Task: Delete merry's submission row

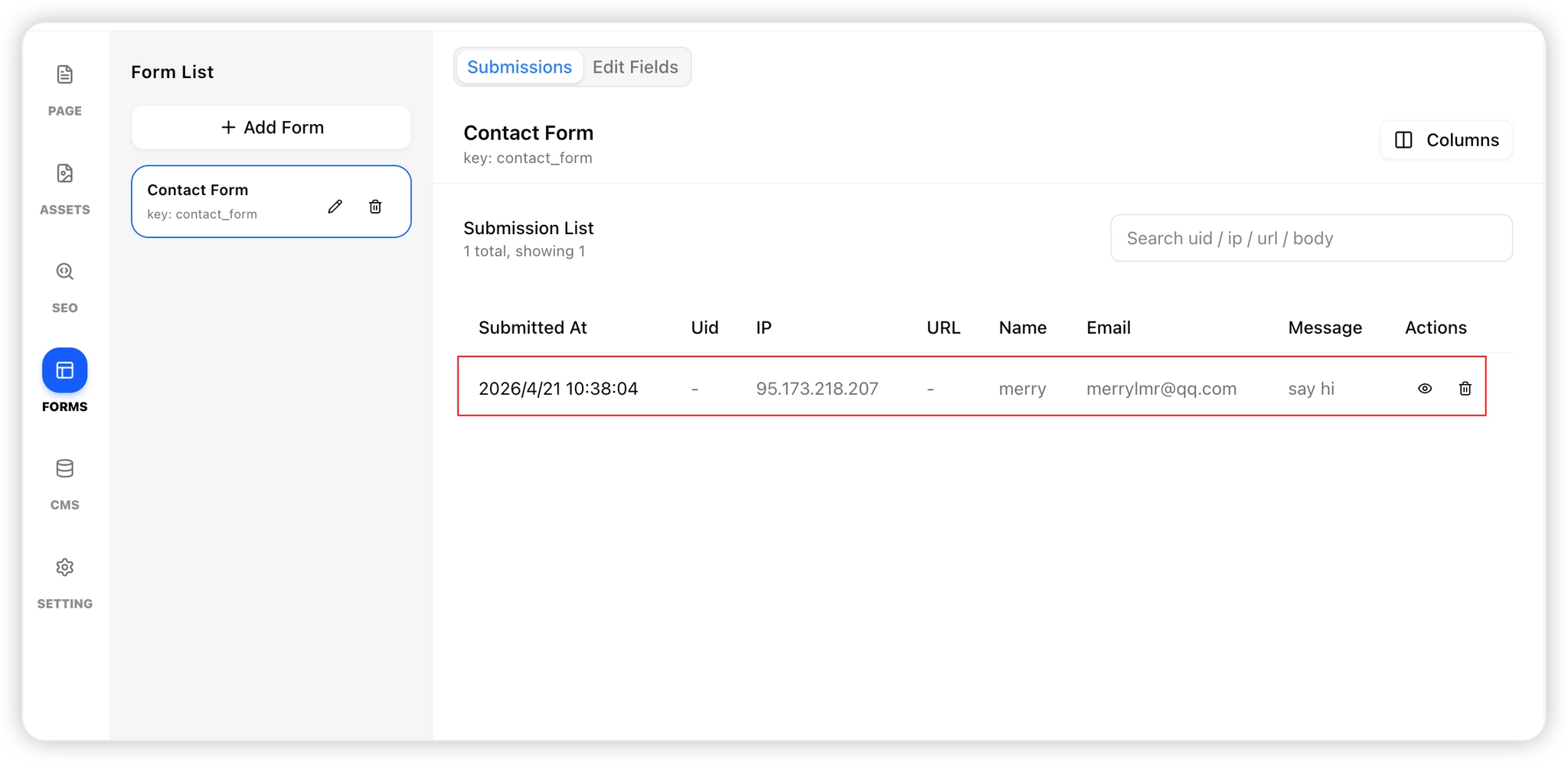Action: coord(1465,389)
